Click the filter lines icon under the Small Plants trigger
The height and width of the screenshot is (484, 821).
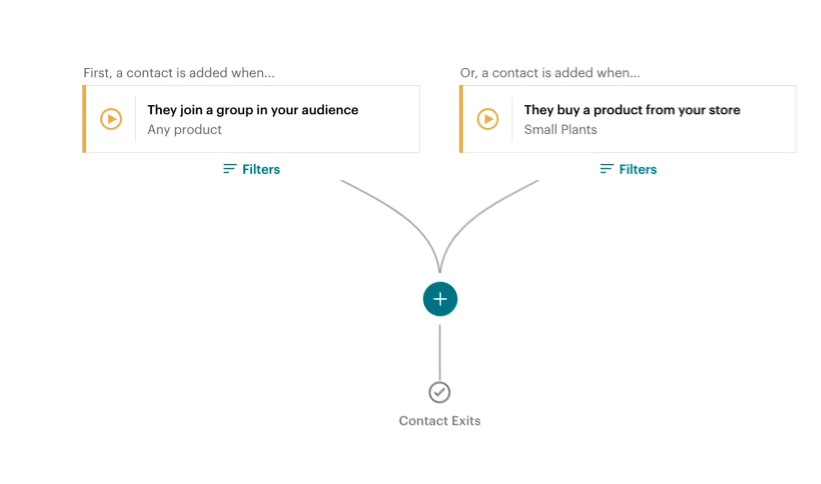tap(607, 169)
